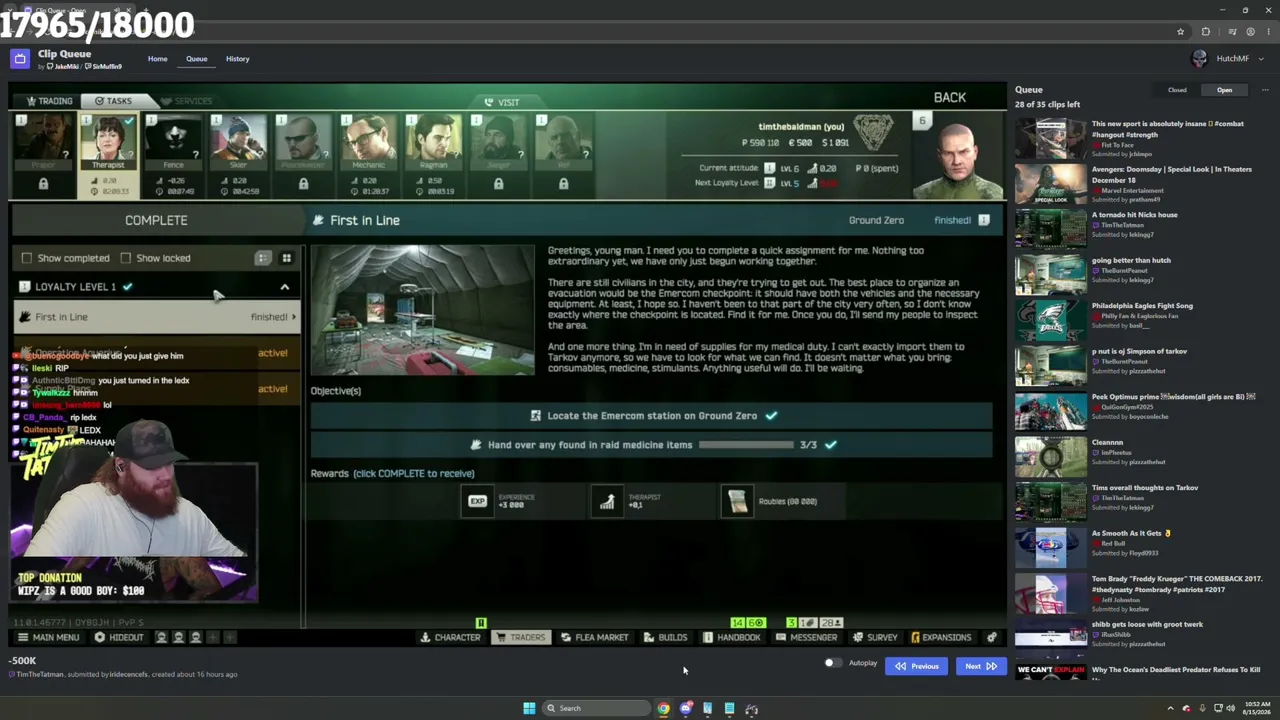Open the Cleannnn clip in queue
The height and width of the screenshot is (720, 1280).
click(x=1141, y=457)
